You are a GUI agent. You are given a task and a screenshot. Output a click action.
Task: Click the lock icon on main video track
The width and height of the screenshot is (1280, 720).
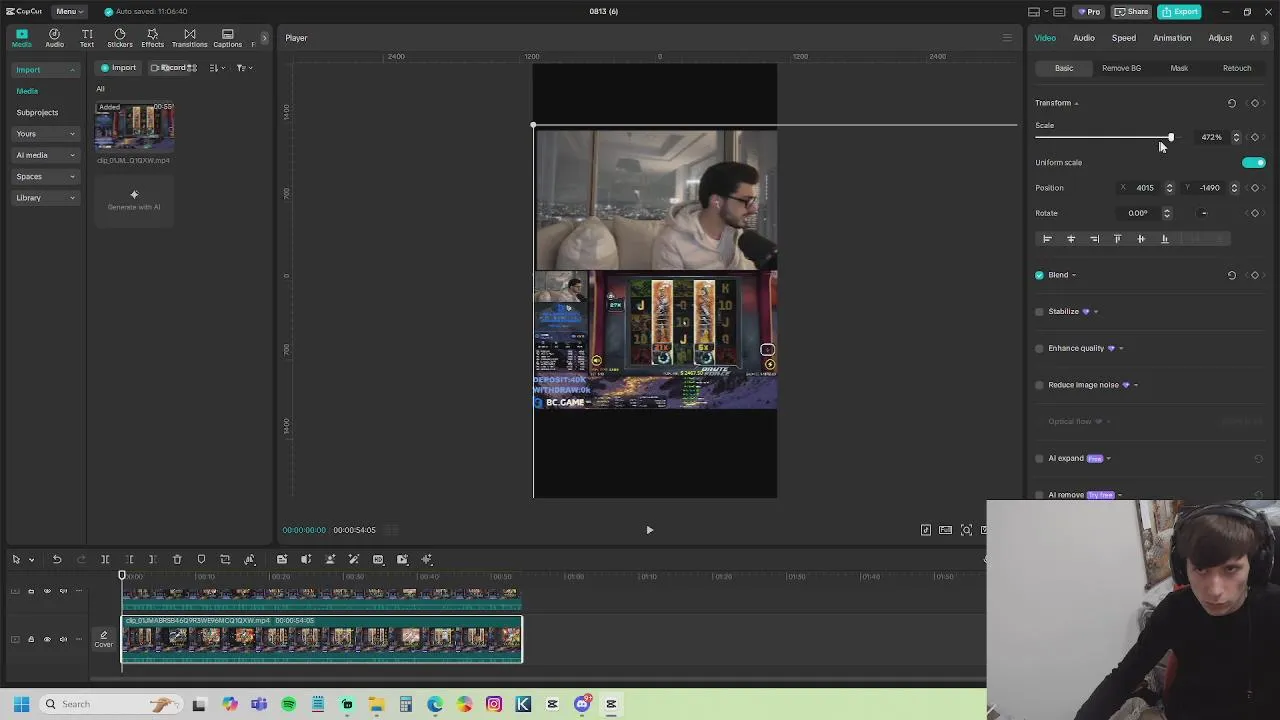31,639
